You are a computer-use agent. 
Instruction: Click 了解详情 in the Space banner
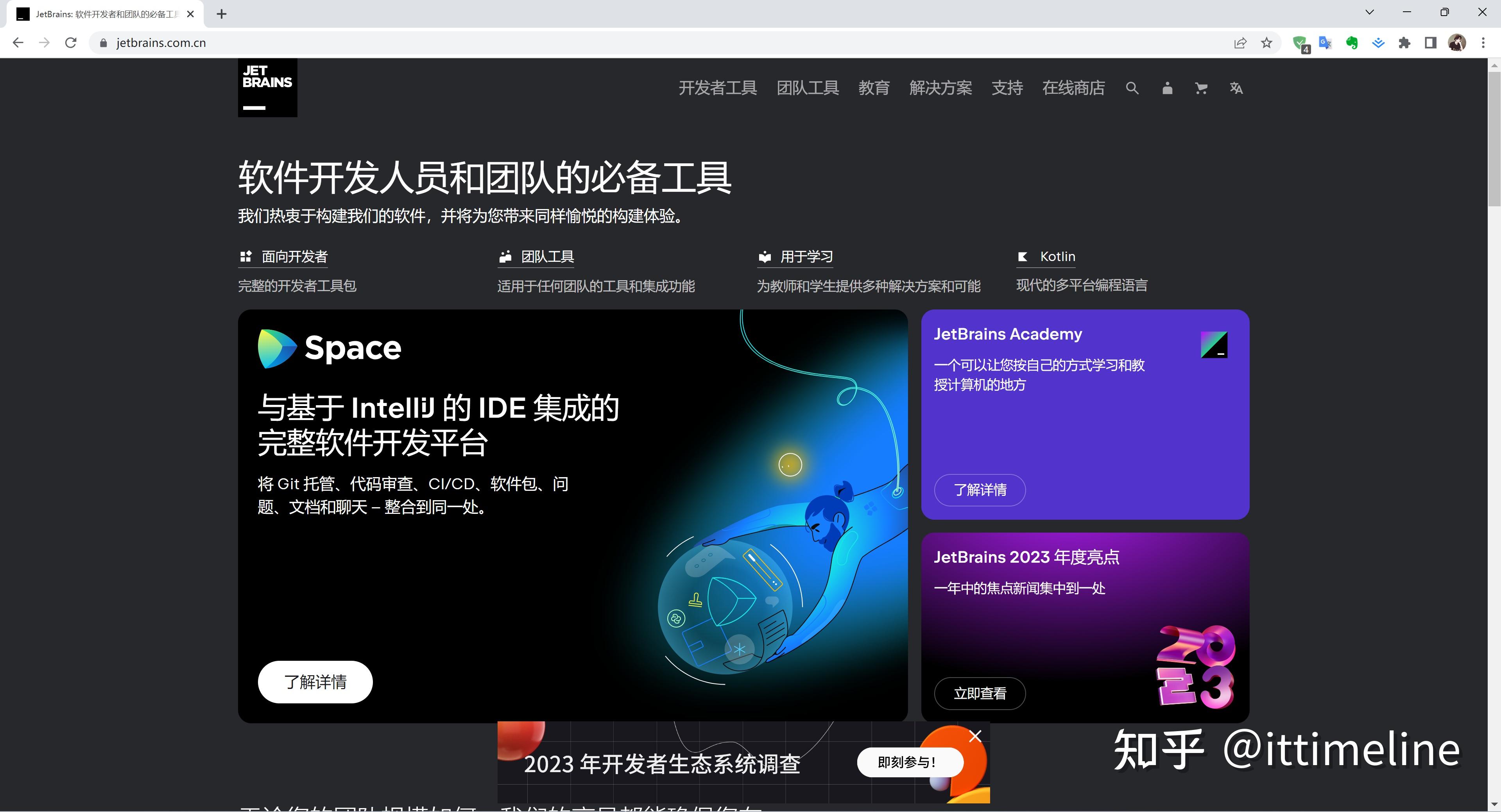[315, 682]
